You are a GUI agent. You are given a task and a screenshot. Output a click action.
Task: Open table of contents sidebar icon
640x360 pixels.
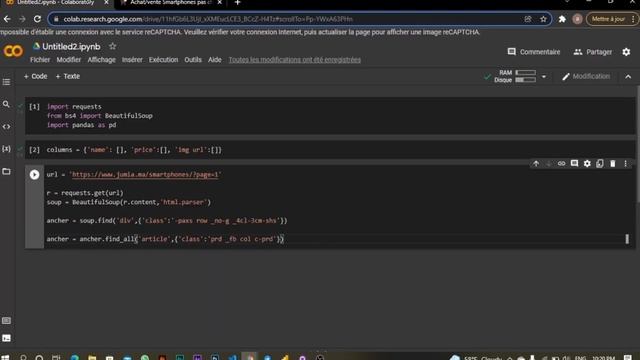7,82
